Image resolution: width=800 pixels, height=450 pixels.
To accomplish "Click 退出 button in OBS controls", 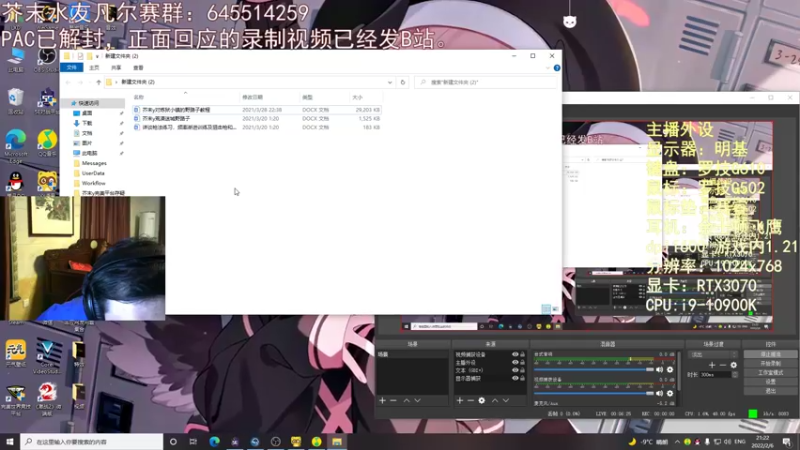I will [x=770, y=391].
